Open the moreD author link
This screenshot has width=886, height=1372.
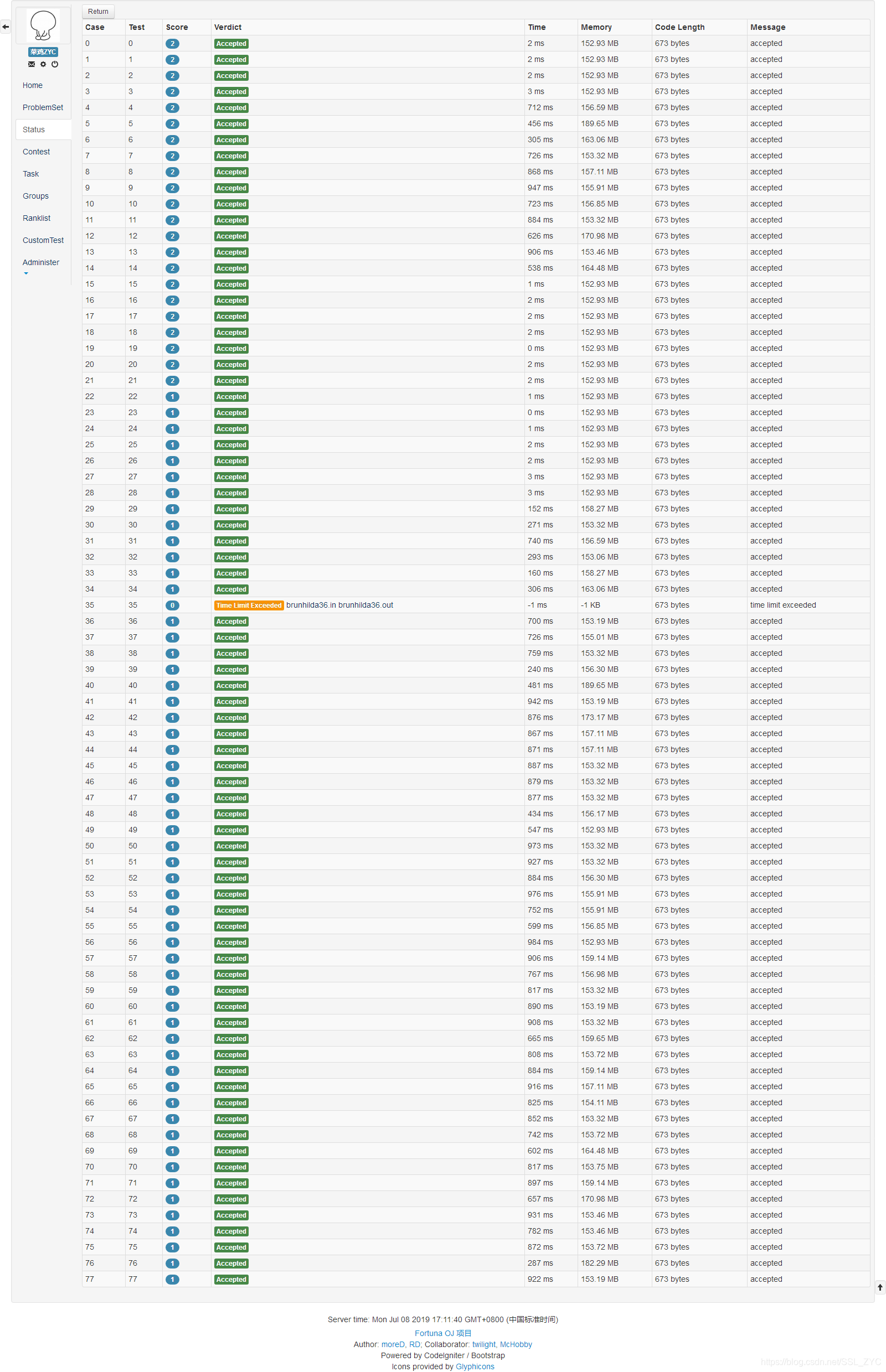click(x=393, y=1344)
